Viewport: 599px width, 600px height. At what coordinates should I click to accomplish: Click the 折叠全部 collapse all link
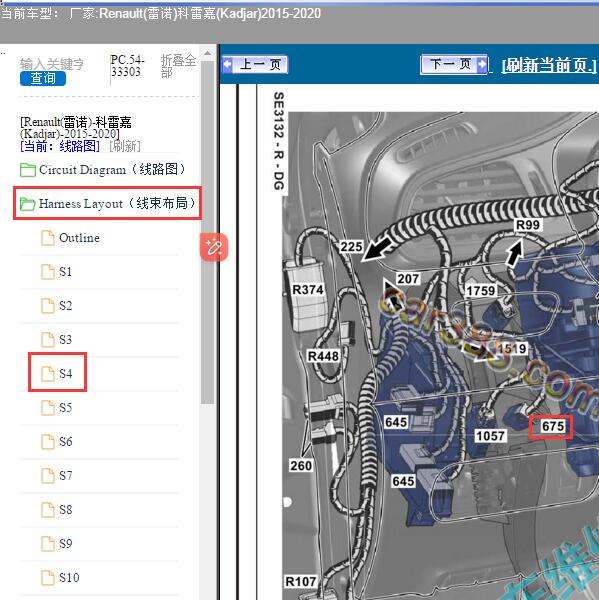pos(178,66)
